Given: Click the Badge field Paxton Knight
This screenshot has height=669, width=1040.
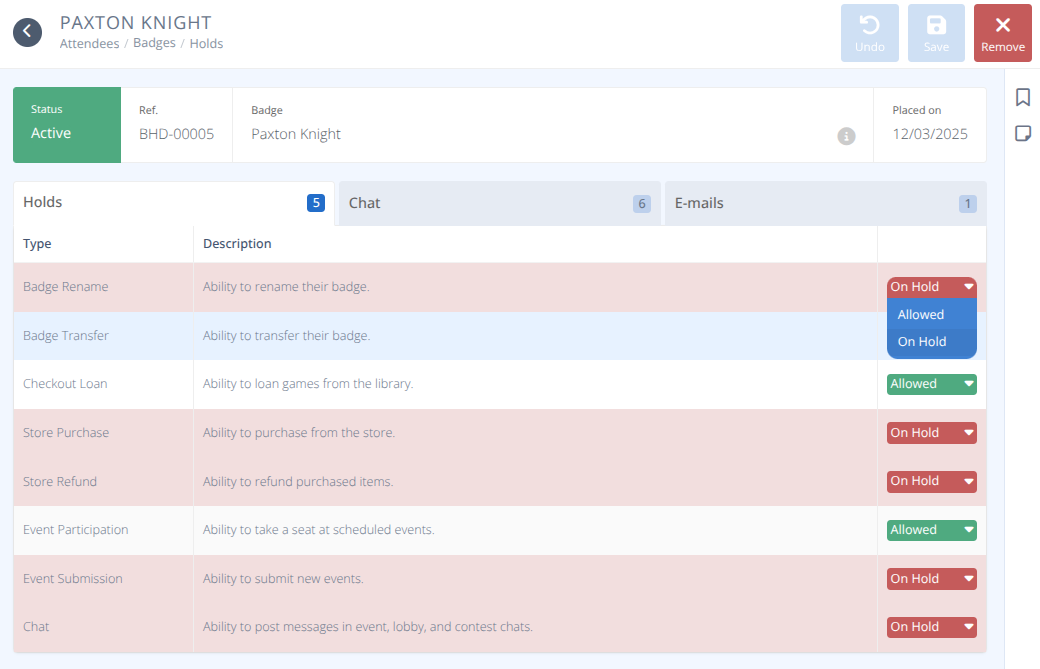Looking at the screenshot, I should [x=296, y=134].
